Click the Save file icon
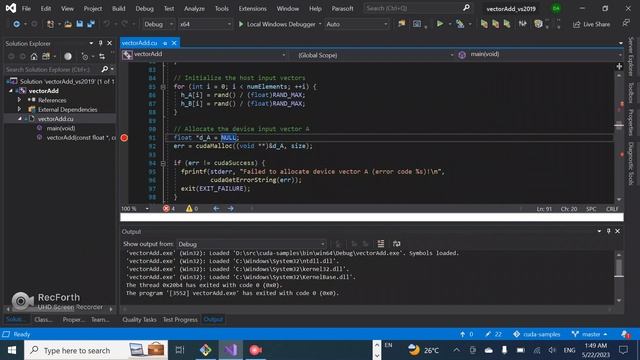 [80, 24]
